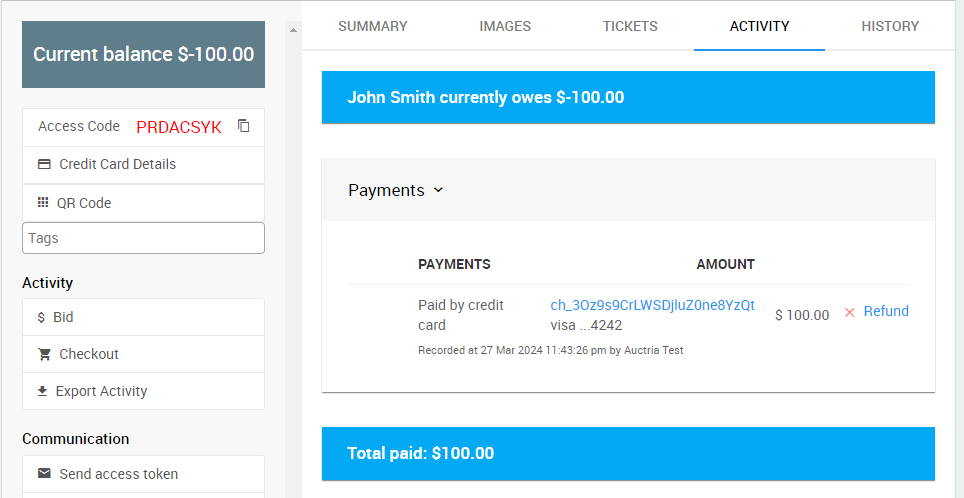Click the Credit Card Details button
The width and height of the screenshot is (964, 498).
tap(117, 164)
